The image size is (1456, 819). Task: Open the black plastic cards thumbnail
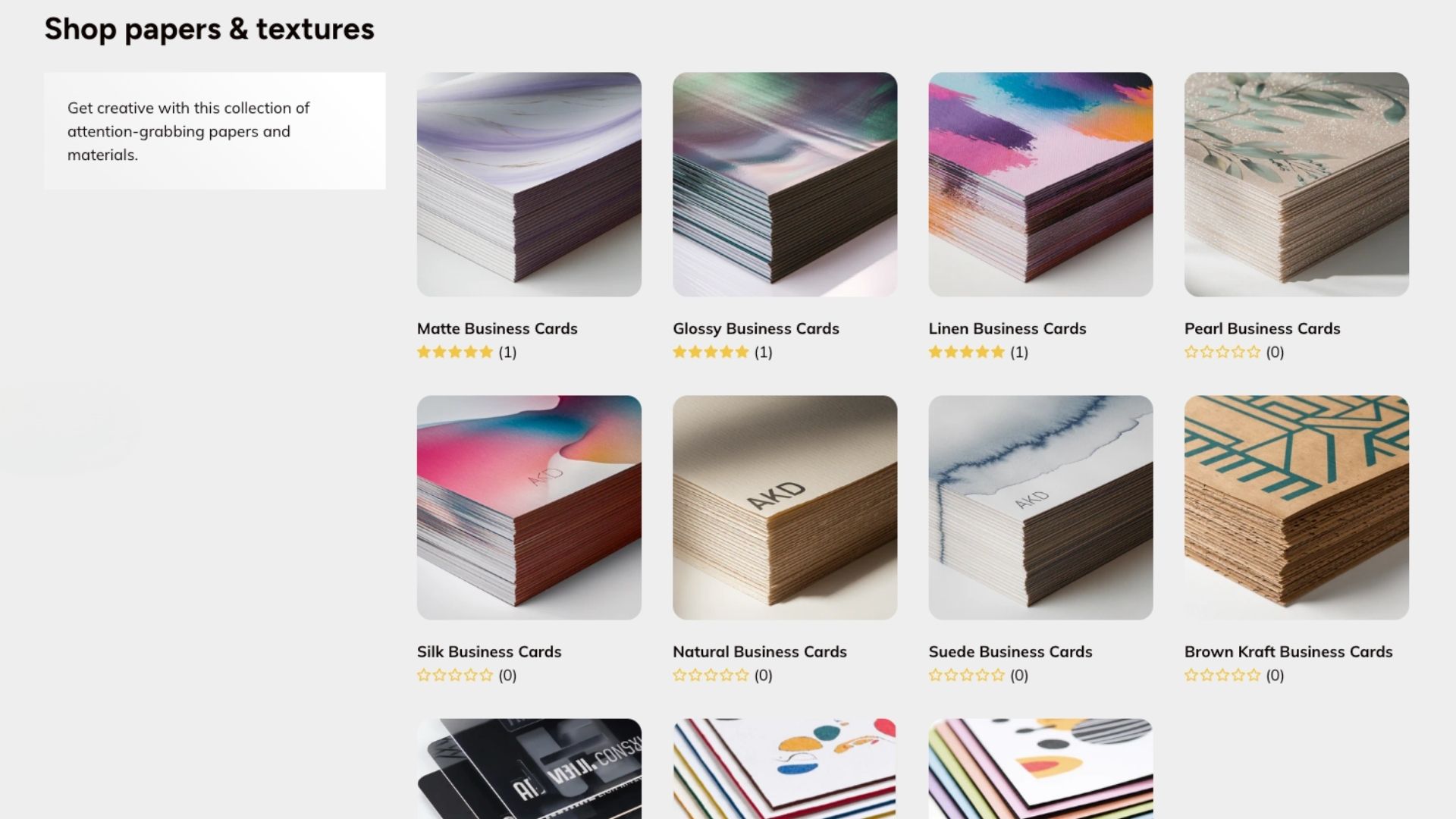(529, 769)
